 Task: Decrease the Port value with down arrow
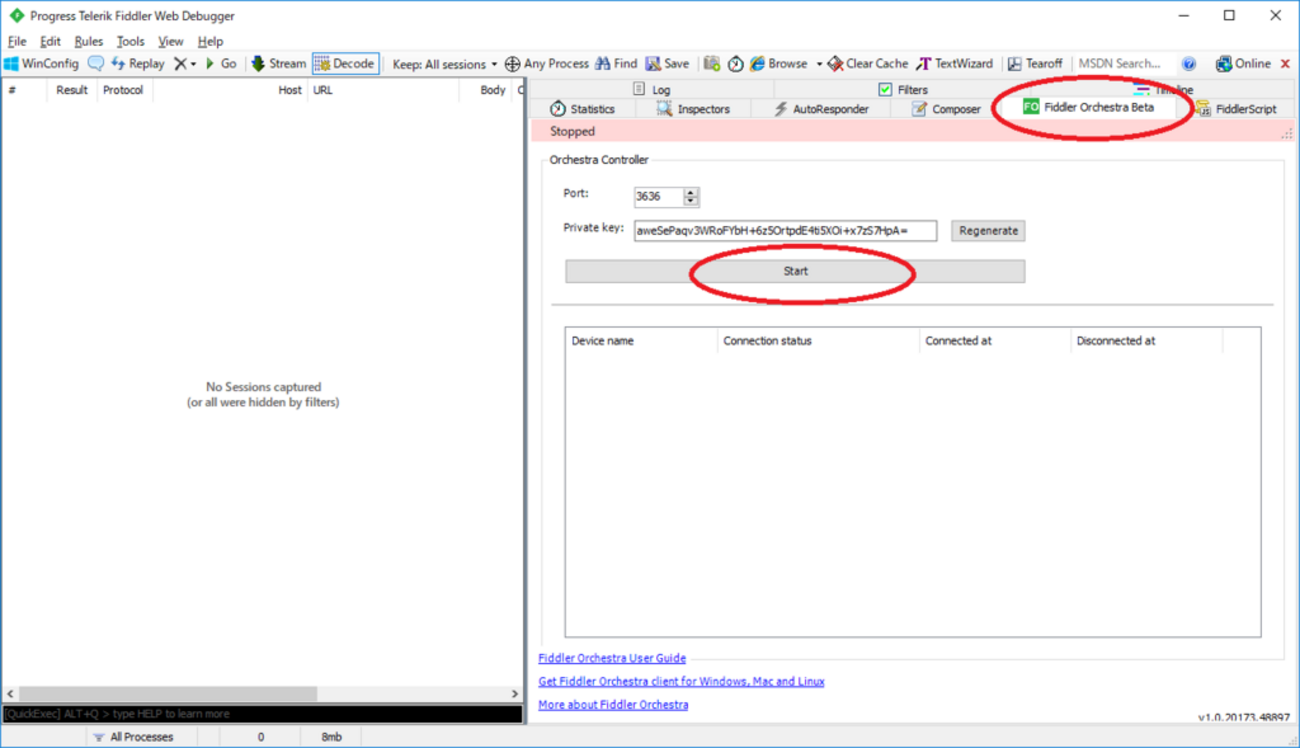691,201
